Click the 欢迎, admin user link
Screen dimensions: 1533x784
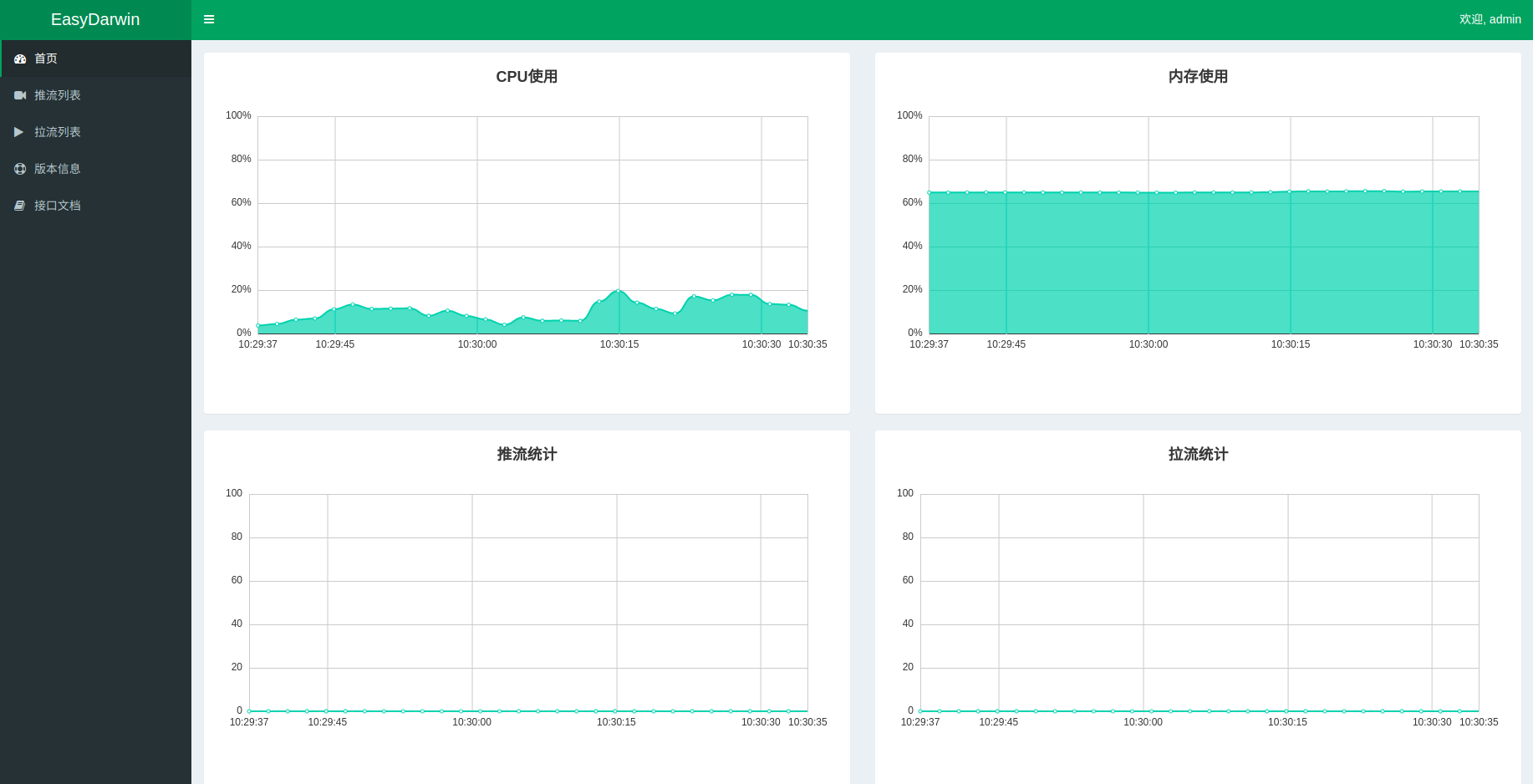click(x=1490, y=19)
